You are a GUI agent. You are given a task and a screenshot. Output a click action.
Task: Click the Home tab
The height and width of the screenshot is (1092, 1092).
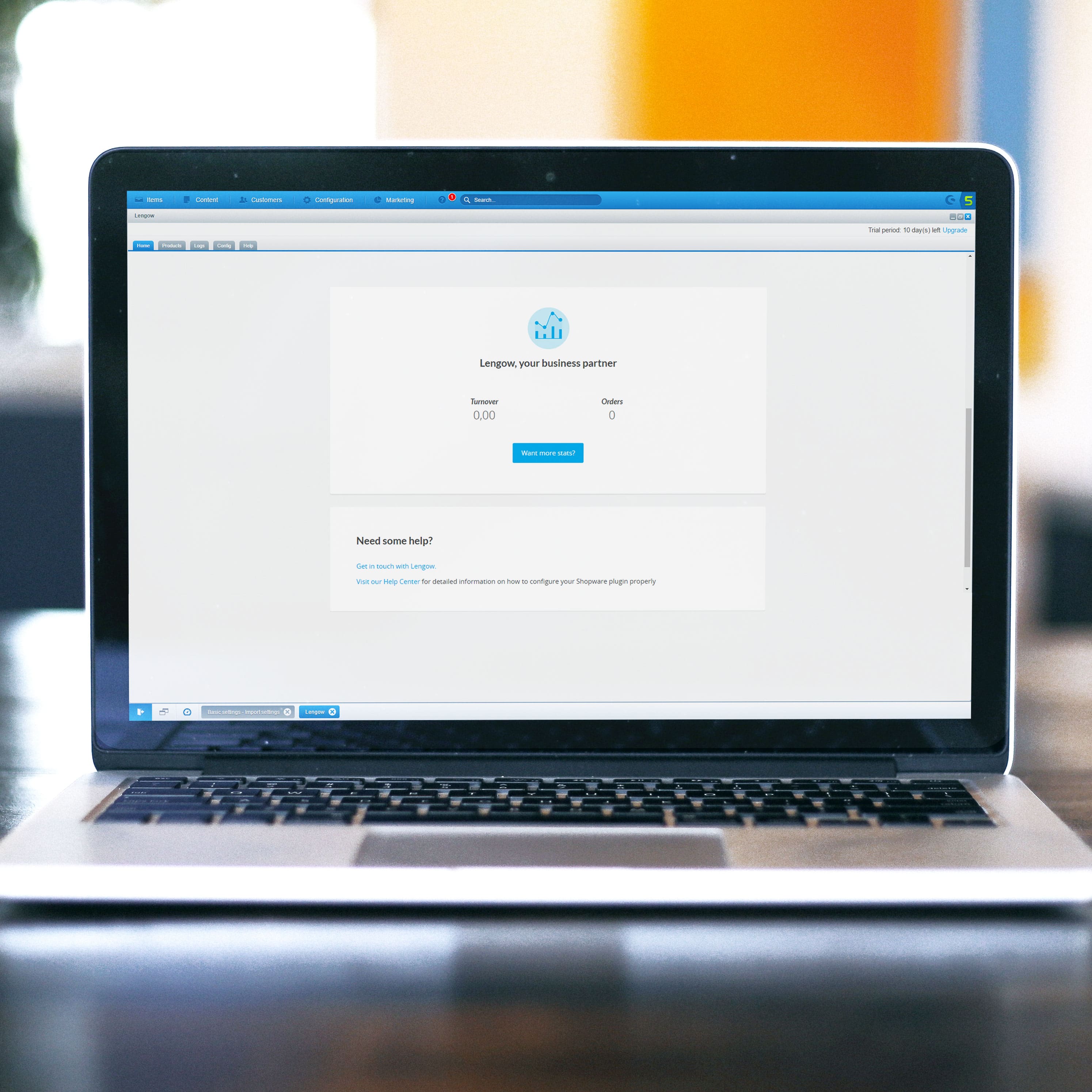pyautogui.click(x=144, y=245)
